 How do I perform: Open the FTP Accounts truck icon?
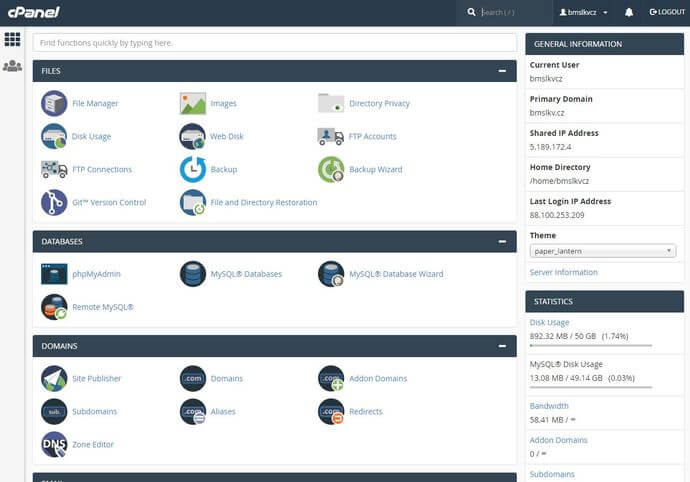coord(331,136)
